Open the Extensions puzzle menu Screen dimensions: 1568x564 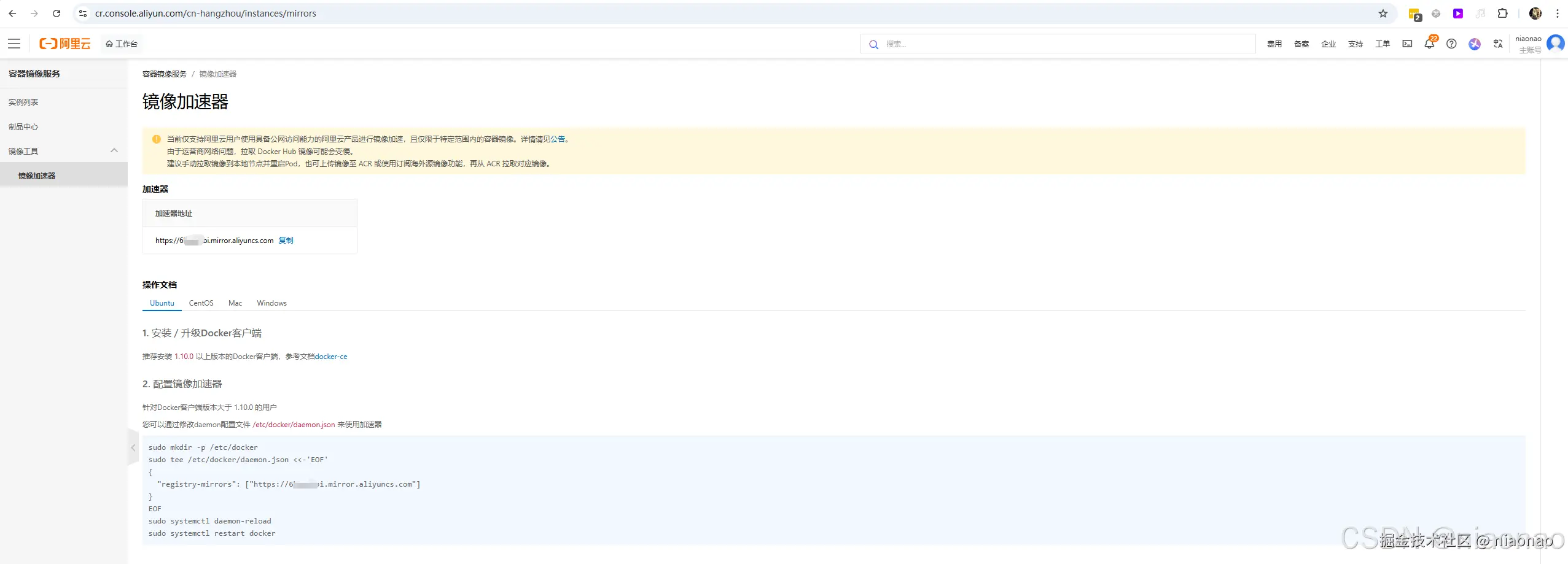click(x=1502, y=14)
